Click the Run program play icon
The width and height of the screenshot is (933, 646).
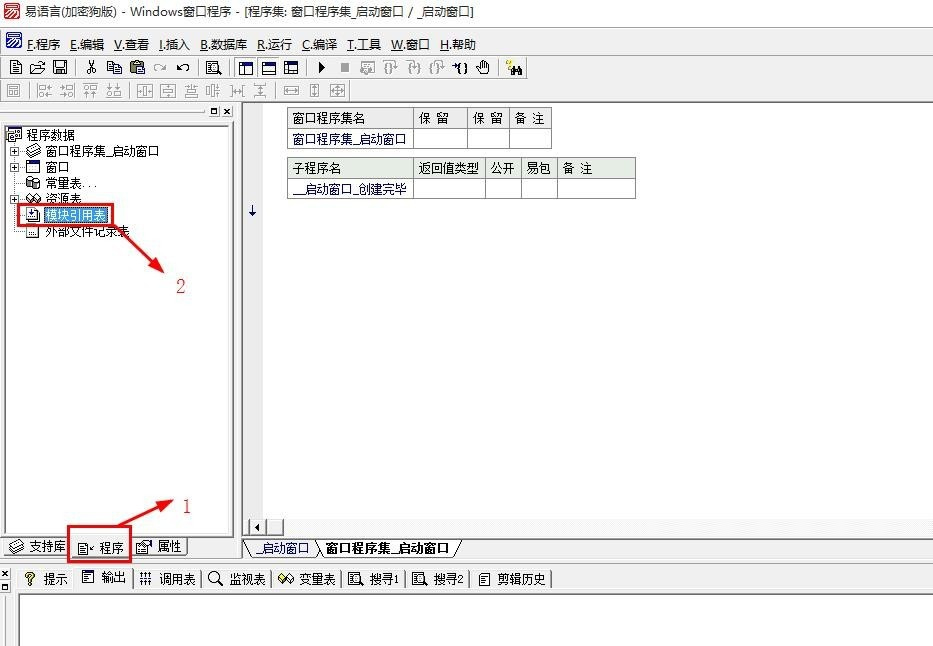click(321, 68)
